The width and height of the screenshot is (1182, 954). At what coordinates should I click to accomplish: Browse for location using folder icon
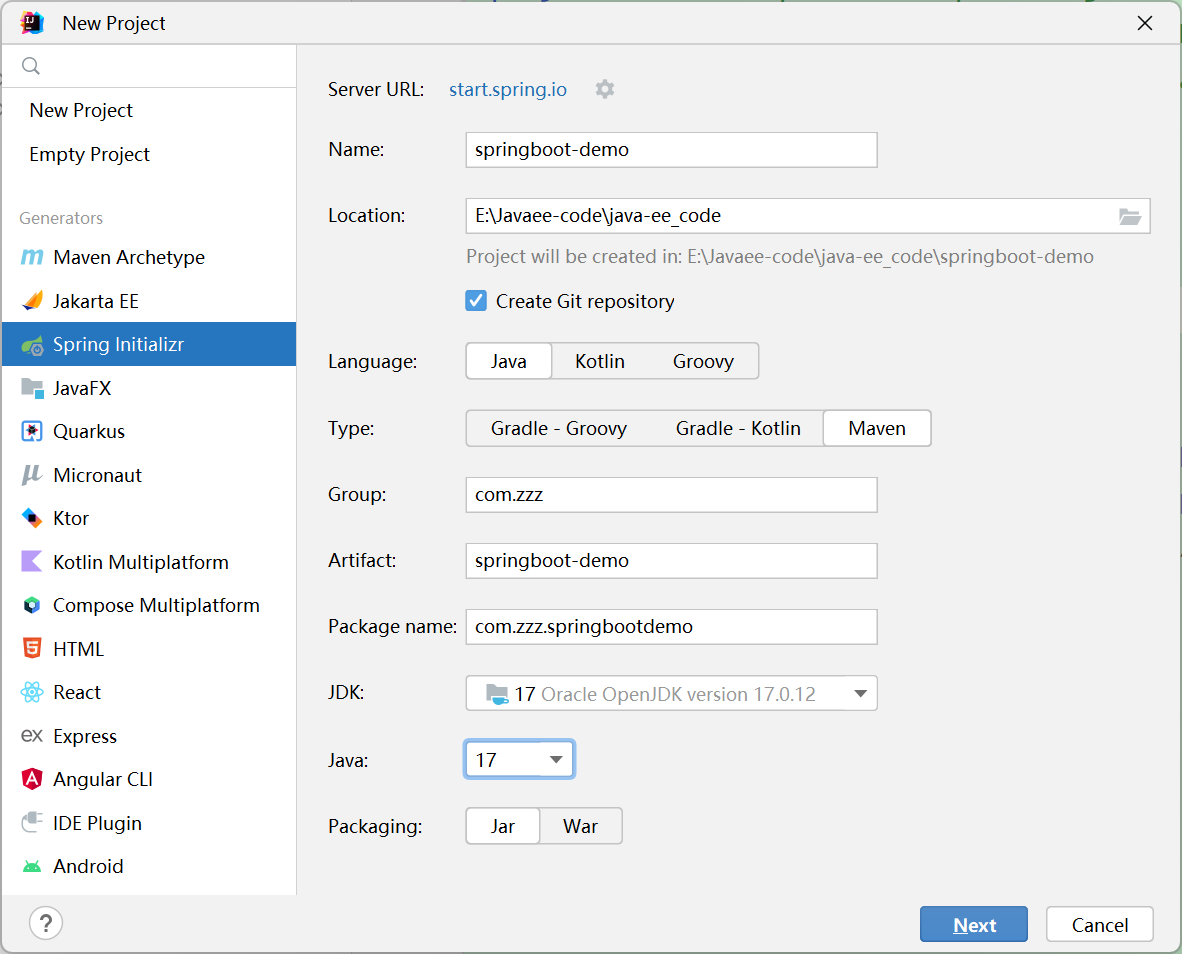1129,216
